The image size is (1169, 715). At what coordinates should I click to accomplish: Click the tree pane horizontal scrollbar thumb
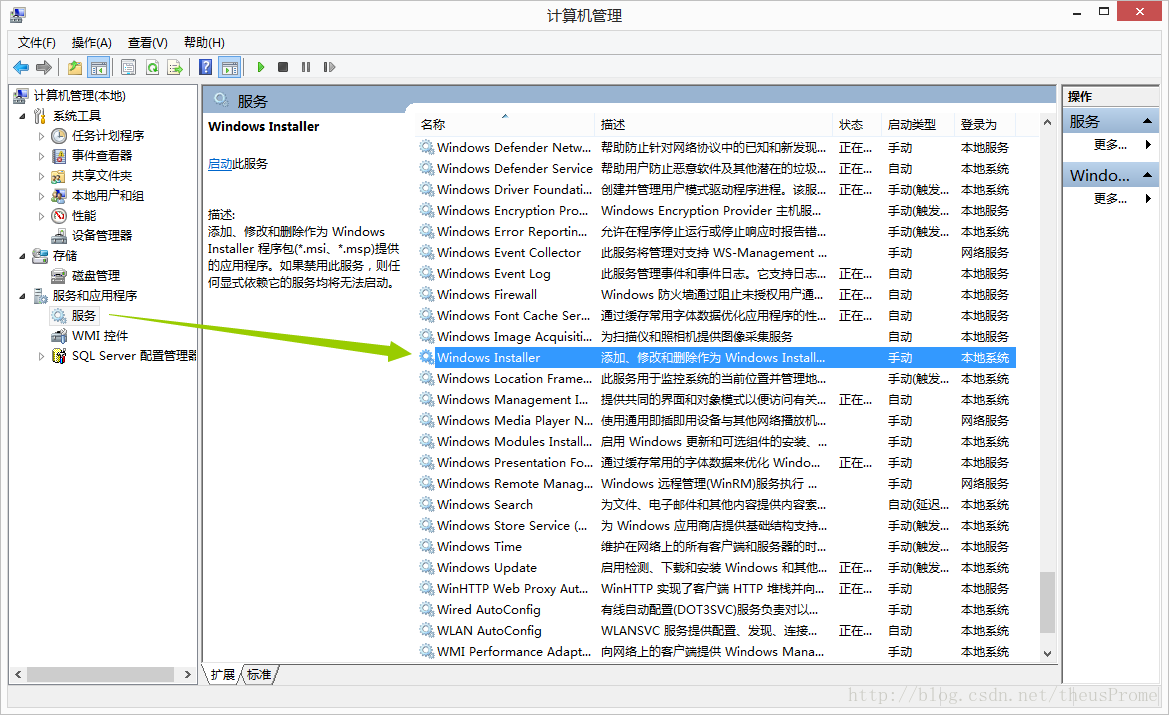coord(100,675)
